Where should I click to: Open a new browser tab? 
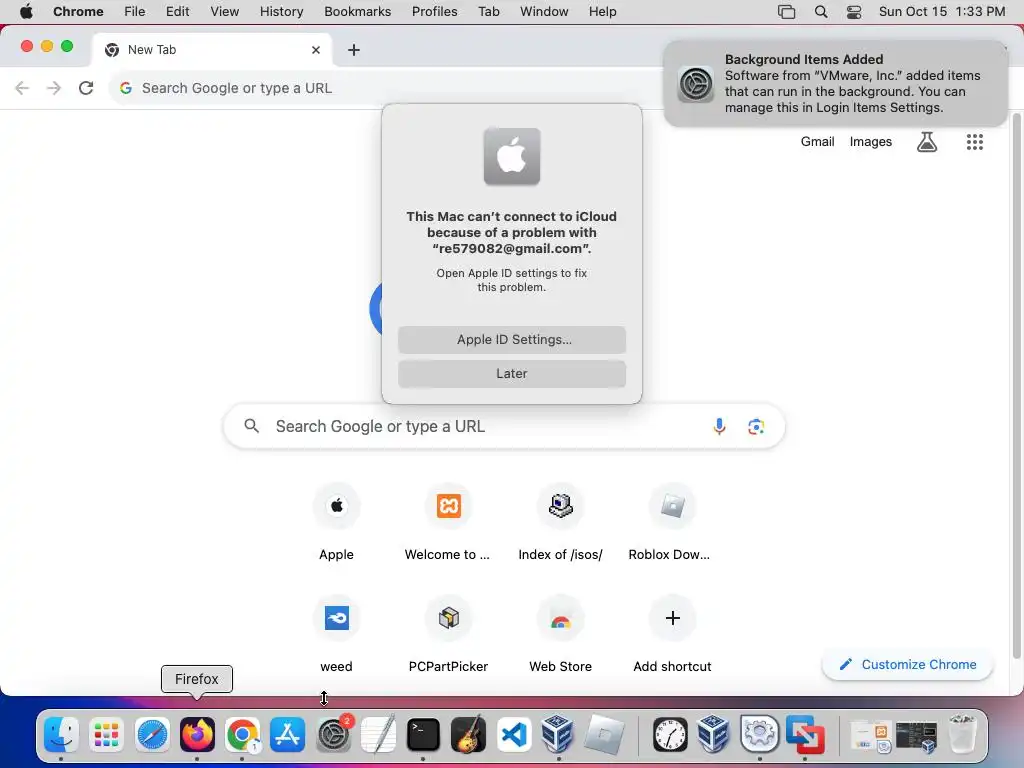[353, 50]
